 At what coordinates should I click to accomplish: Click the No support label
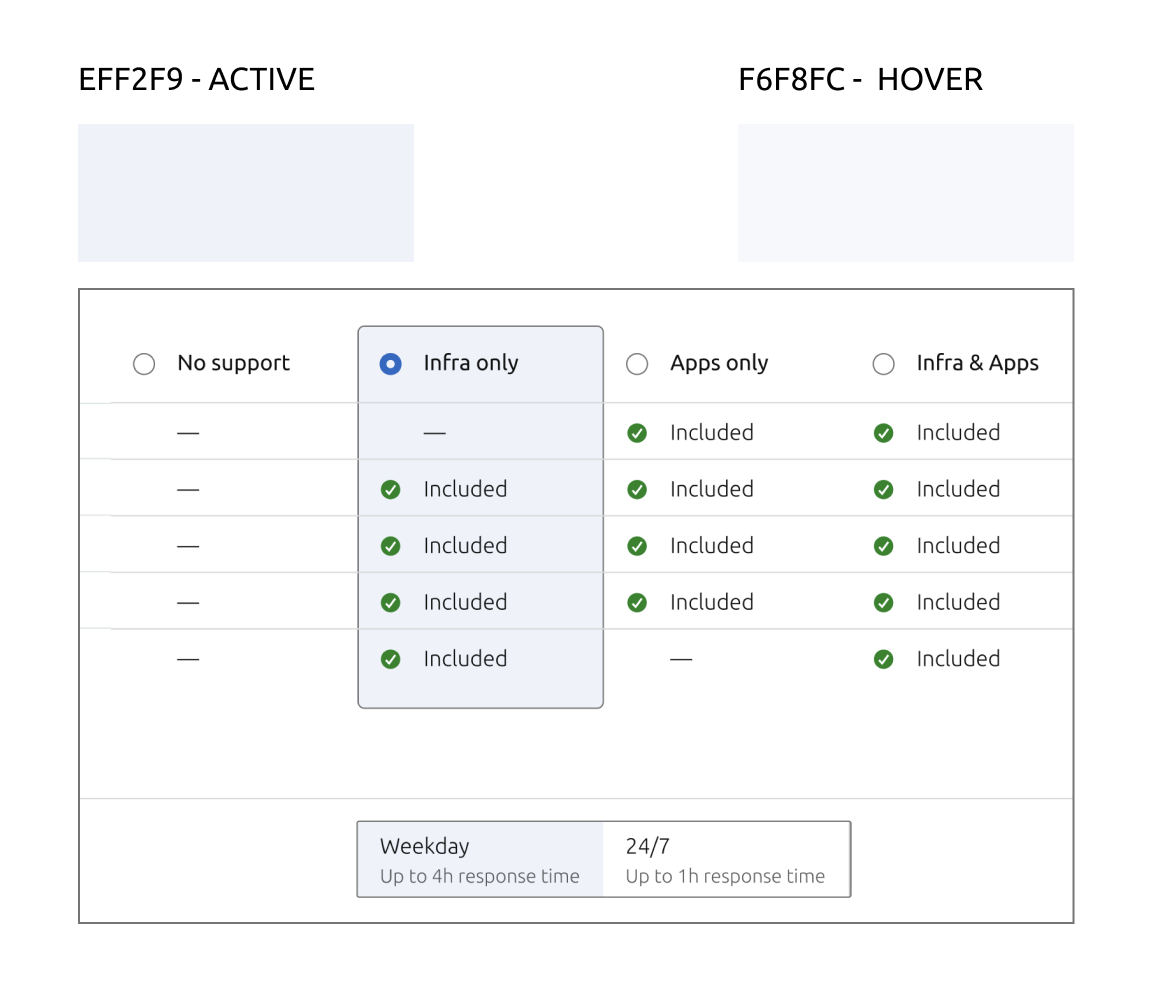pos(233,363)
